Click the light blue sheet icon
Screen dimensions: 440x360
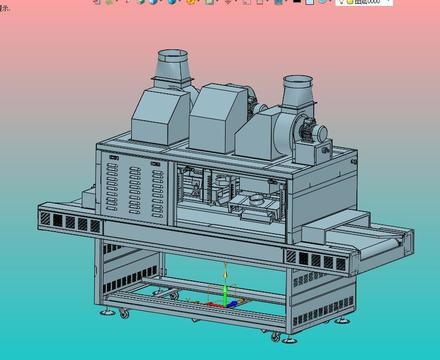coord(310,2)
